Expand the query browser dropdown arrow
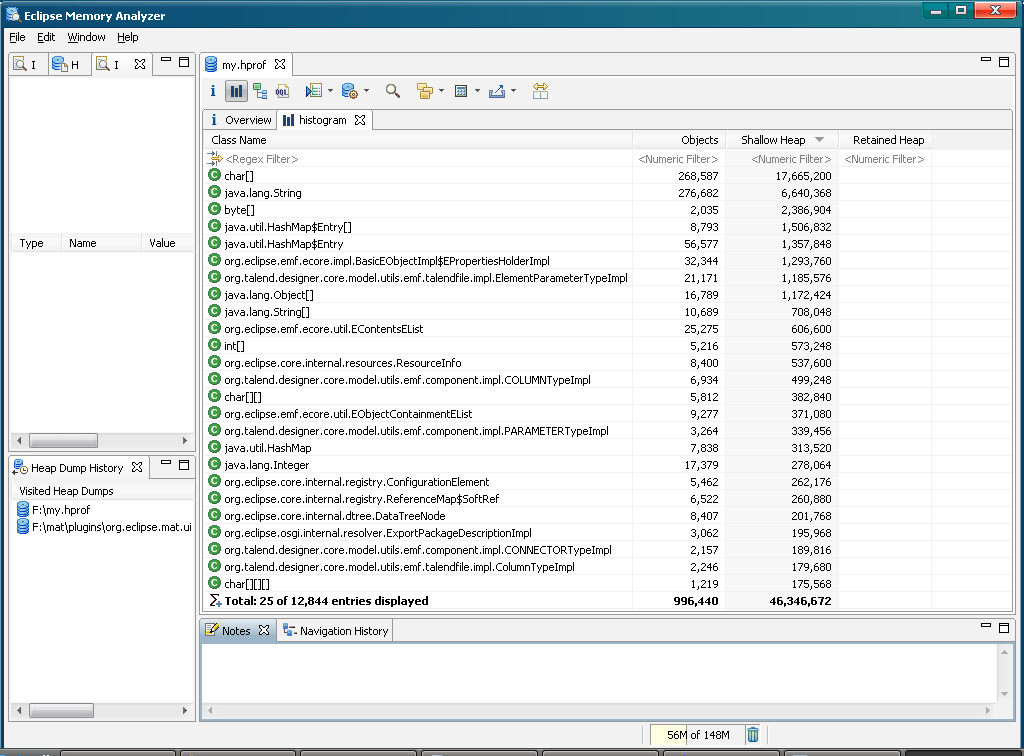Image resolution: width=1024 pixels, height=756 pixels. point(366,91)
